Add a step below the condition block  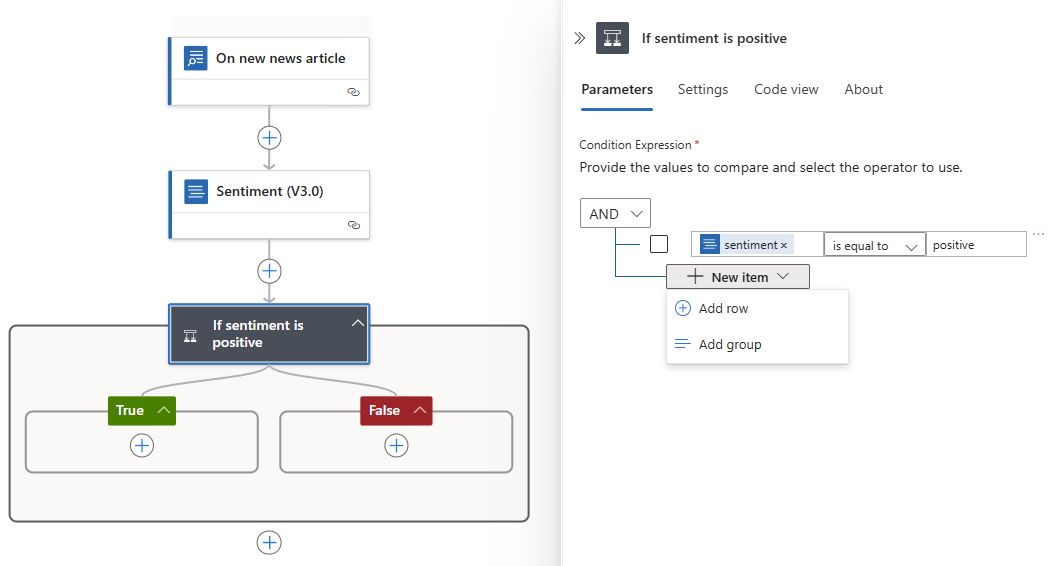coord(269,543)
